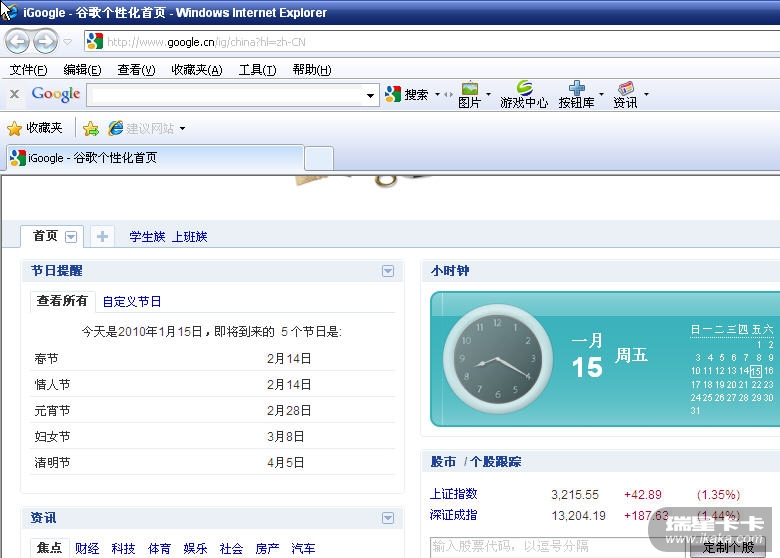Click the 元宵节 holiday row
This screenshot has width=780, height=558.
coord(212,411)
